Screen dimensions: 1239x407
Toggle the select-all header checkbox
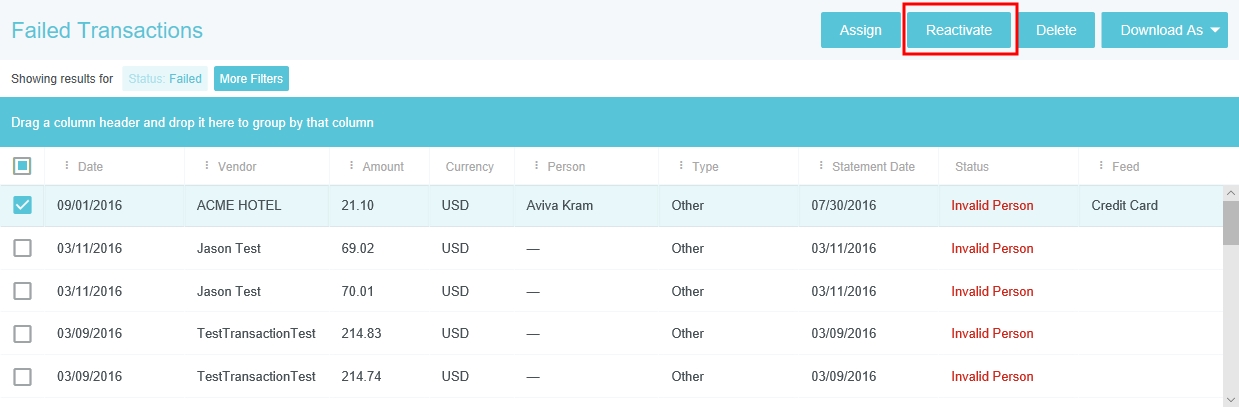[x=22, y=166]
